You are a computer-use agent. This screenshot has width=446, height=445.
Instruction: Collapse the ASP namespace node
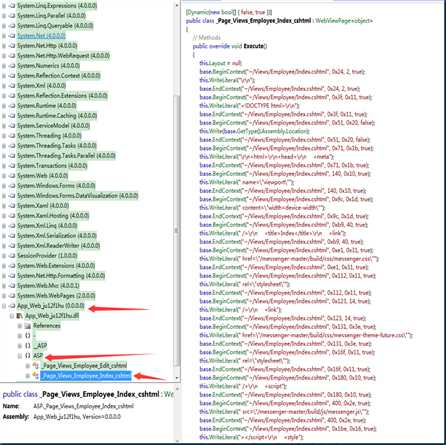(20, 356)
